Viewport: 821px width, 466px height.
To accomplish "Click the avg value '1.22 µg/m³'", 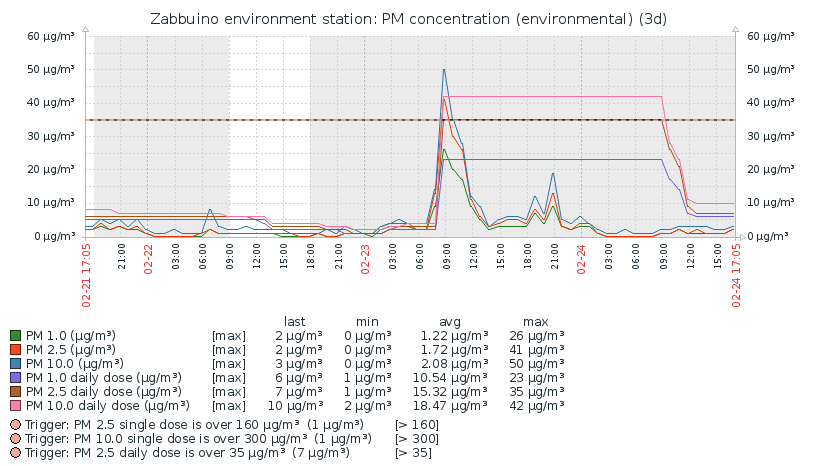I will click(454, 336).
